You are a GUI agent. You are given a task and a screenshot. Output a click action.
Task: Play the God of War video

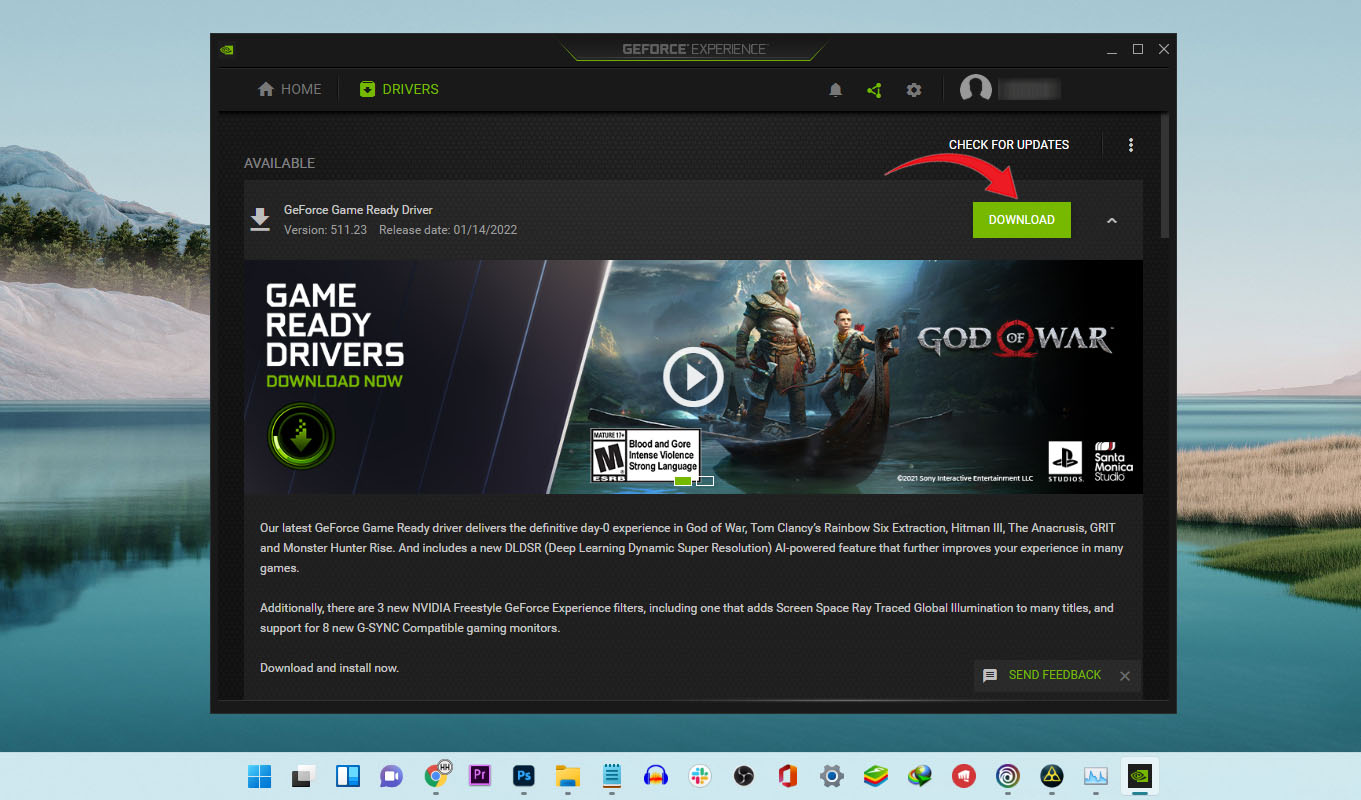693,377
